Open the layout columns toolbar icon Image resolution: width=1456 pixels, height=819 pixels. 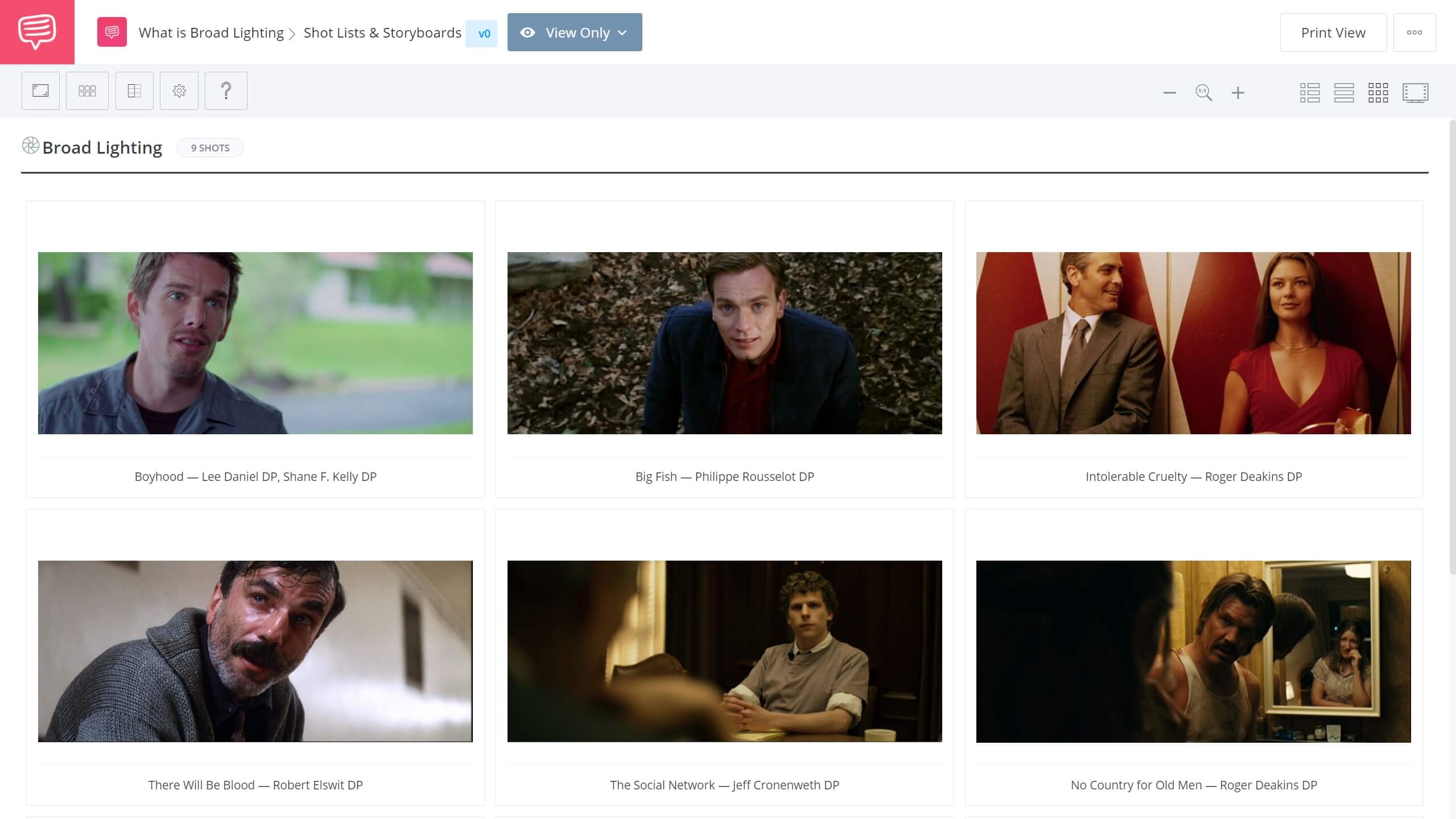pyautogui.click(x=134, y=90)
